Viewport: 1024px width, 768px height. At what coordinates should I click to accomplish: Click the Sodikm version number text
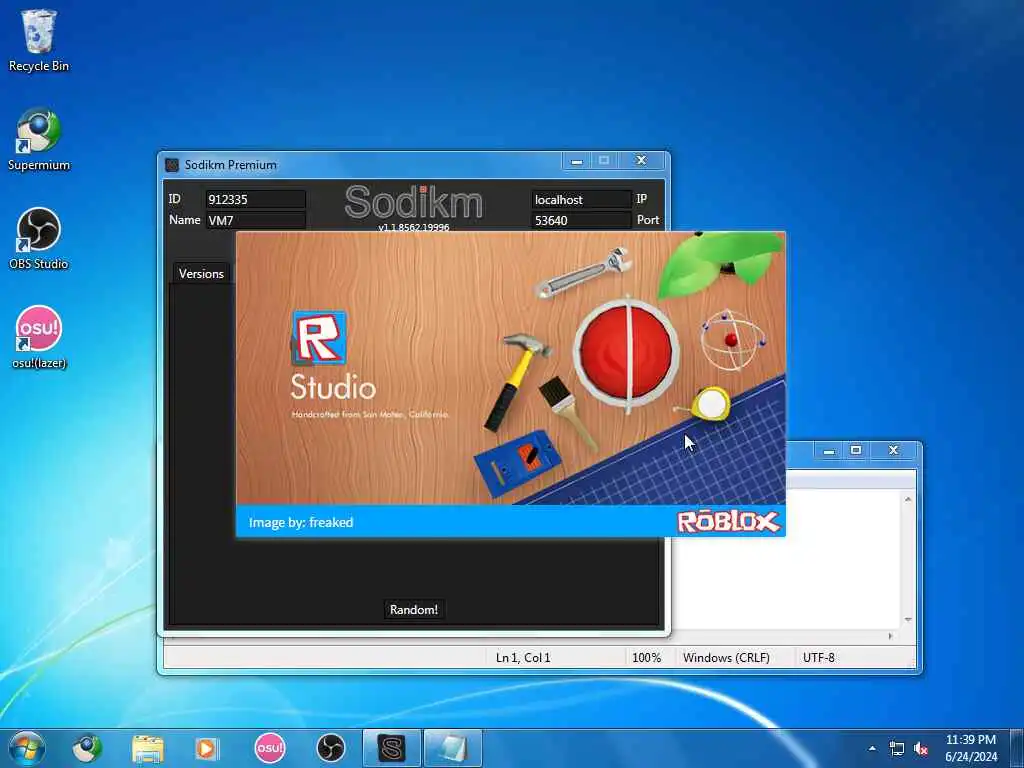(414, 227)
